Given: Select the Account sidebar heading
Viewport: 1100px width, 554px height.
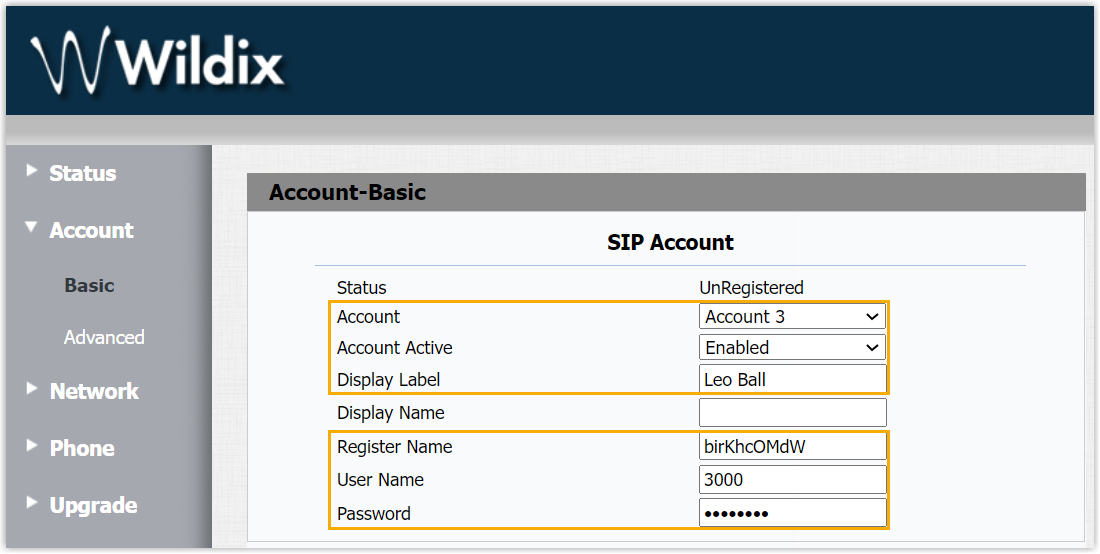Looking at the screenshot, I should pos(91,231).
